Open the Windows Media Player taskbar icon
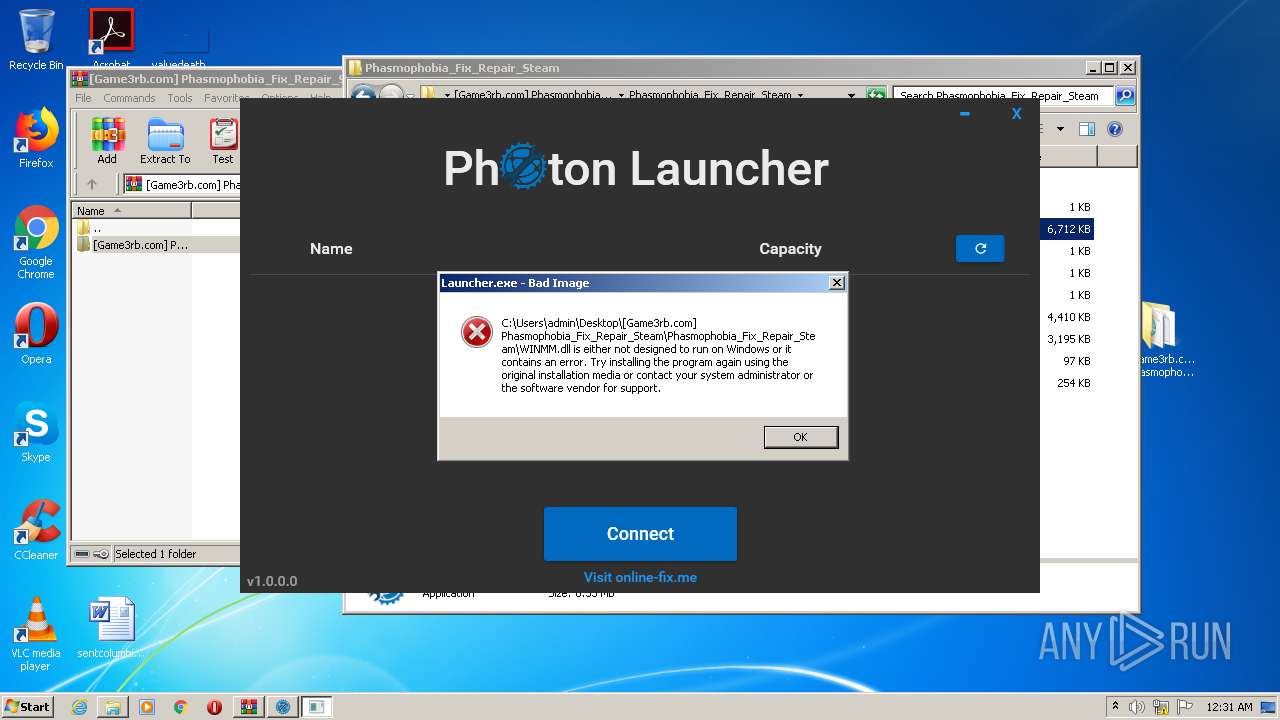Viewport: 1280px width, 720px height. click(x=147, y=707)
